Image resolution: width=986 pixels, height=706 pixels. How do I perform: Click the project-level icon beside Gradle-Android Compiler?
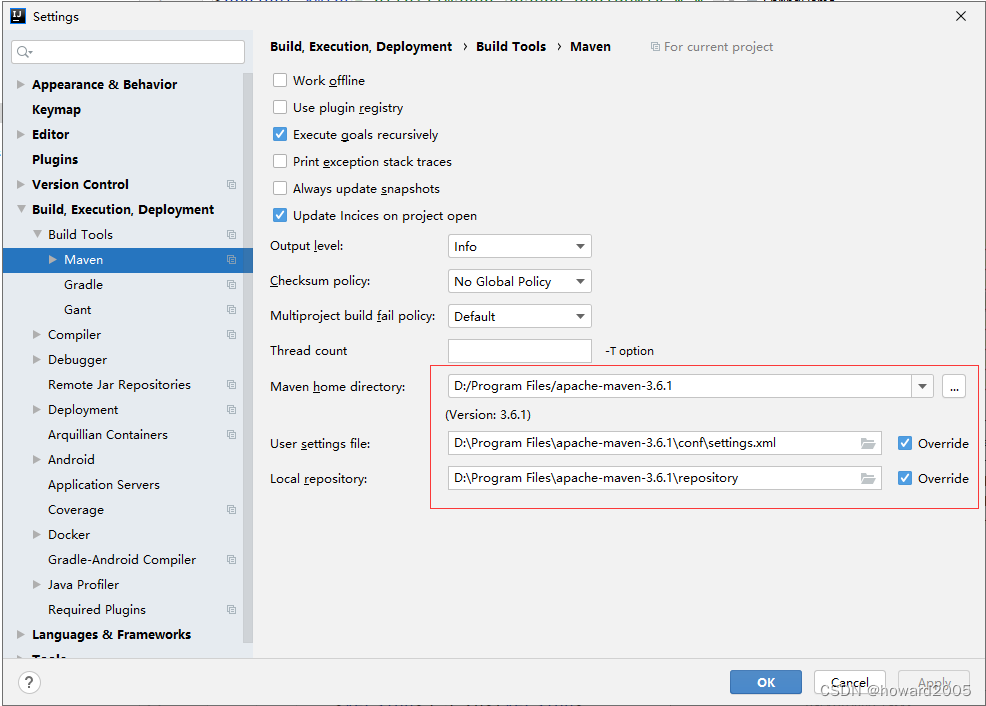coord(231,560)
